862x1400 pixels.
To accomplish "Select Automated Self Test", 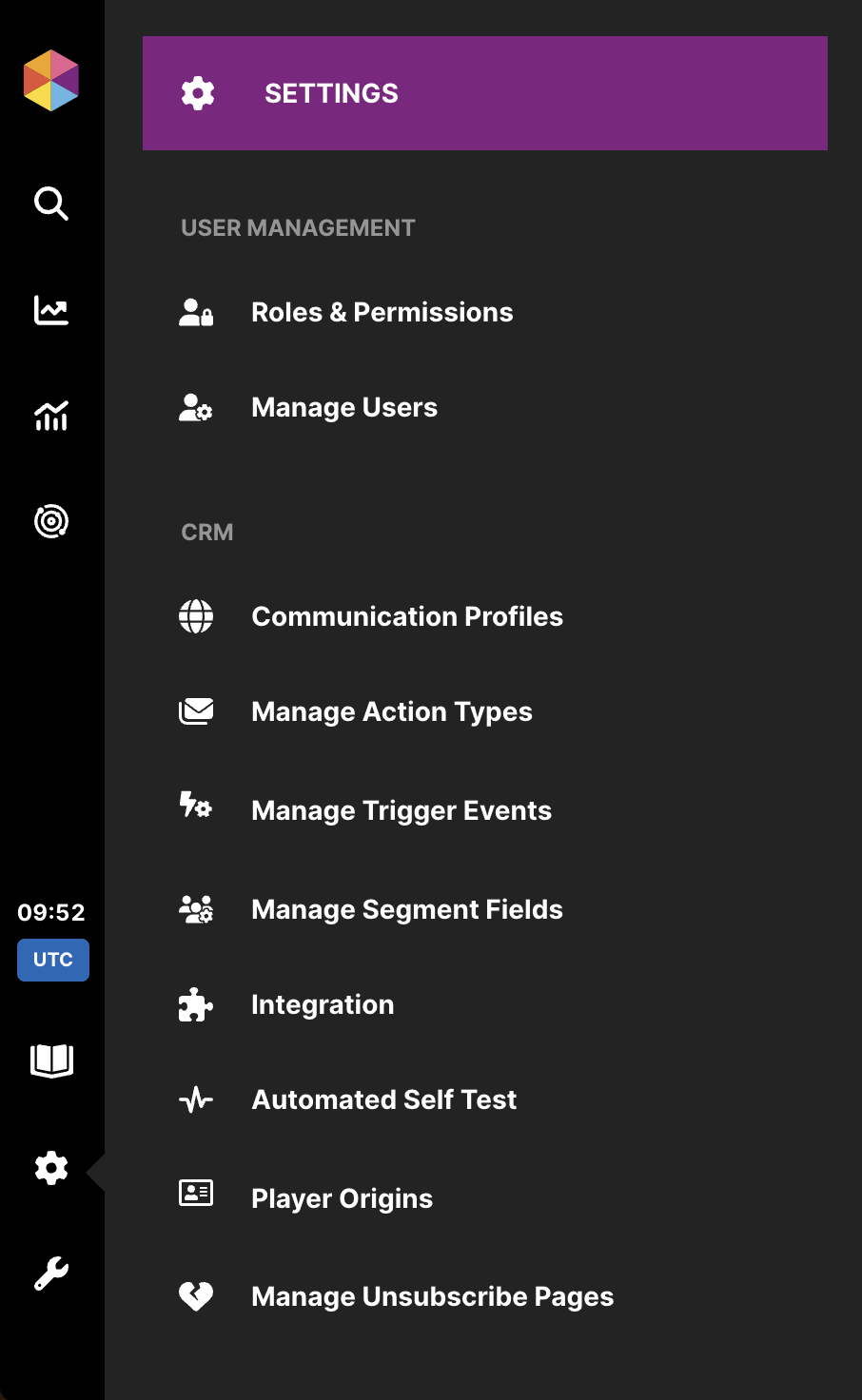I will click(383, 1099).
